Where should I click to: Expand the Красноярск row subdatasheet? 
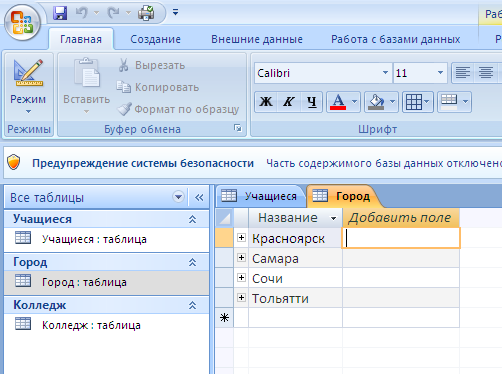tap(242, 238)
